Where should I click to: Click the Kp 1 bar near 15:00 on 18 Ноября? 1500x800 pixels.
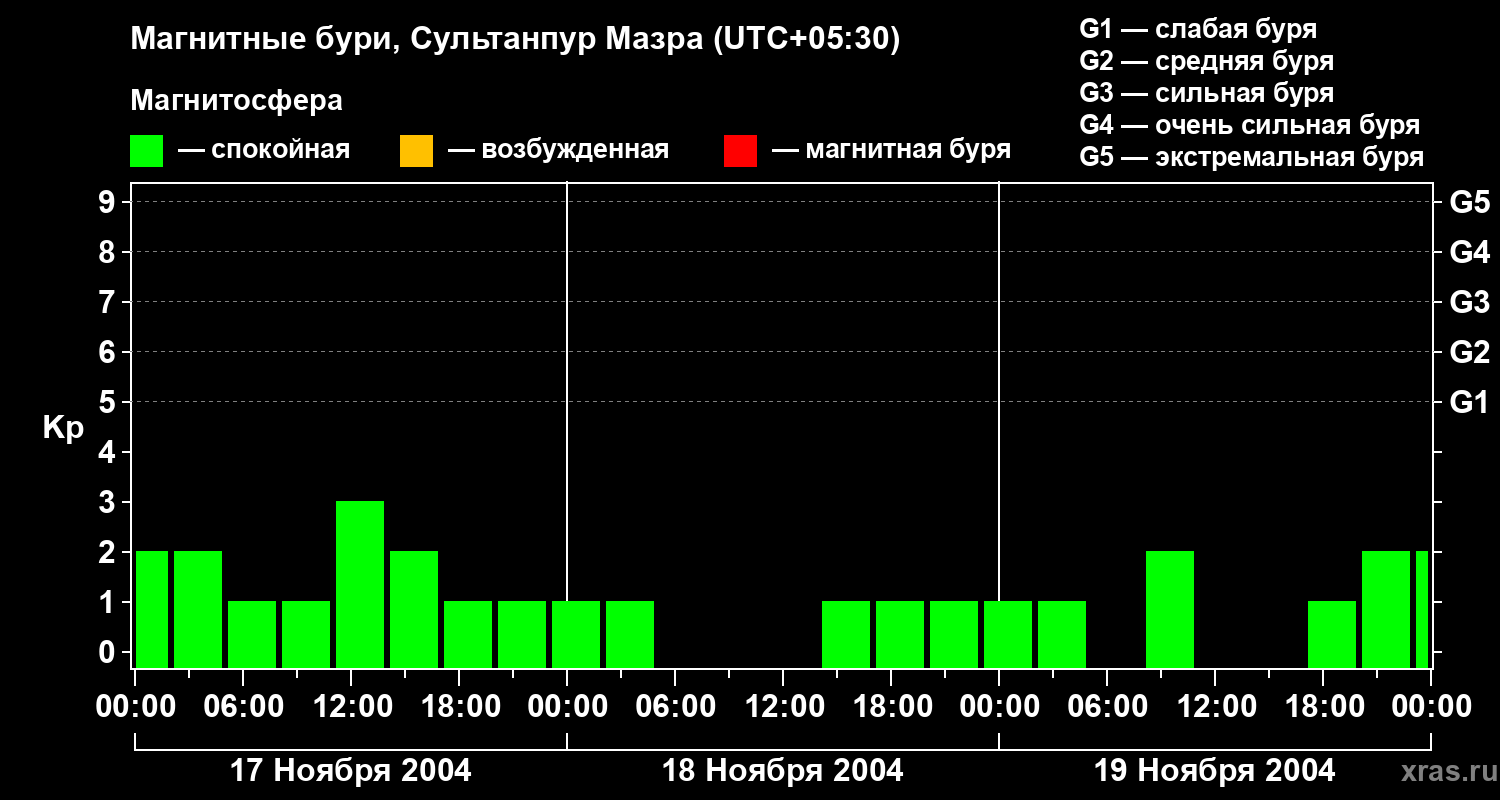pyautogui.click(x=846, y=634)
